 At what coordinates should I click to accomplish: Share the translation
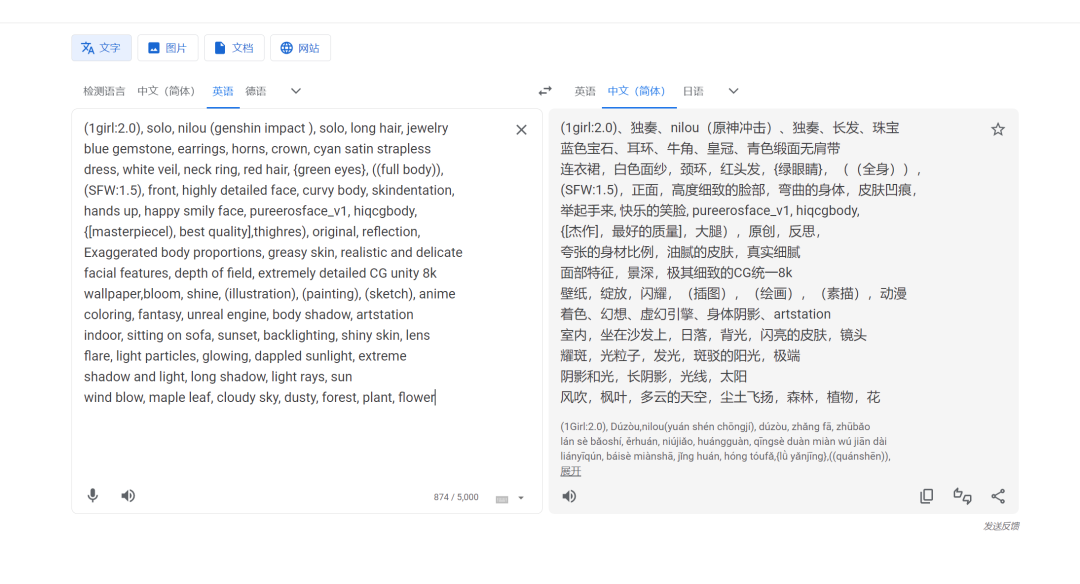[998, 496]
